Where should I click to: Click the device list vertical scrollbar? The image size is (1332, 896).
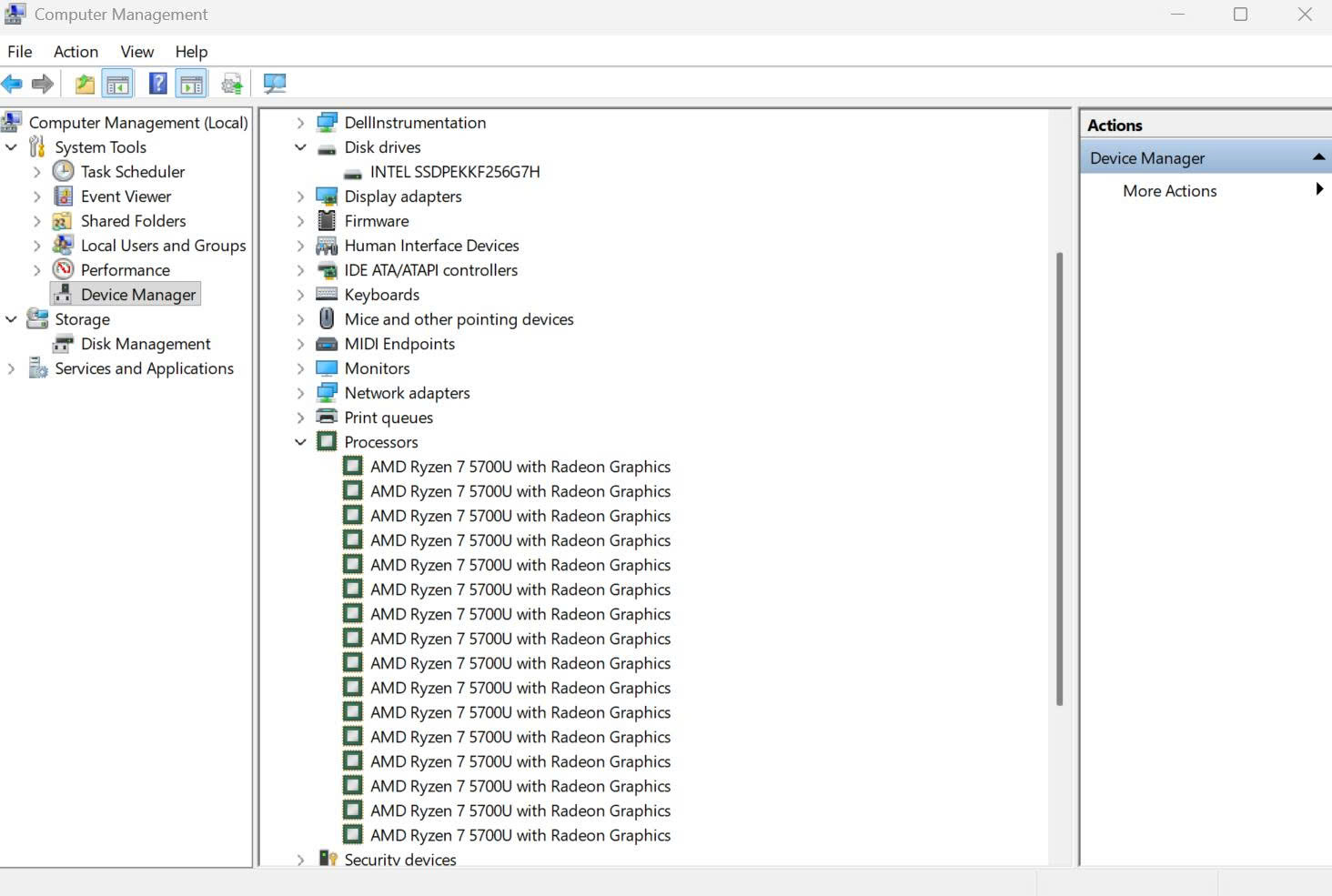(1059, 478)
